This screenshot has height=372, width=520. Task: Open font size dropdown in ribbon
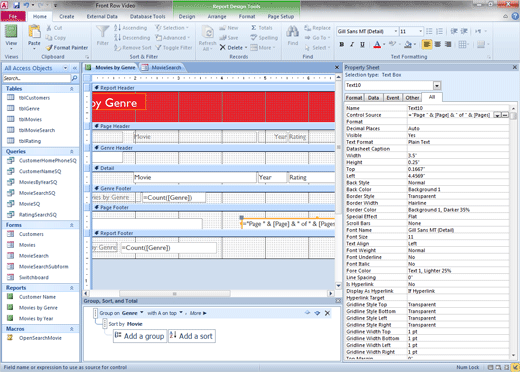pos(420,31)
